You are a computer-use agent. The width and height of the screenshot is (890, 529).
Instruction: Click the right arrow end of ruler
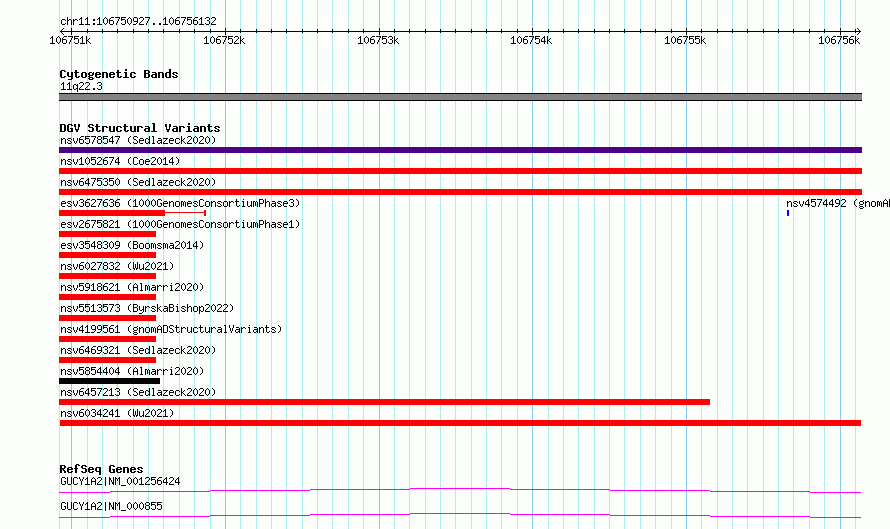click(x=858, y=31)
